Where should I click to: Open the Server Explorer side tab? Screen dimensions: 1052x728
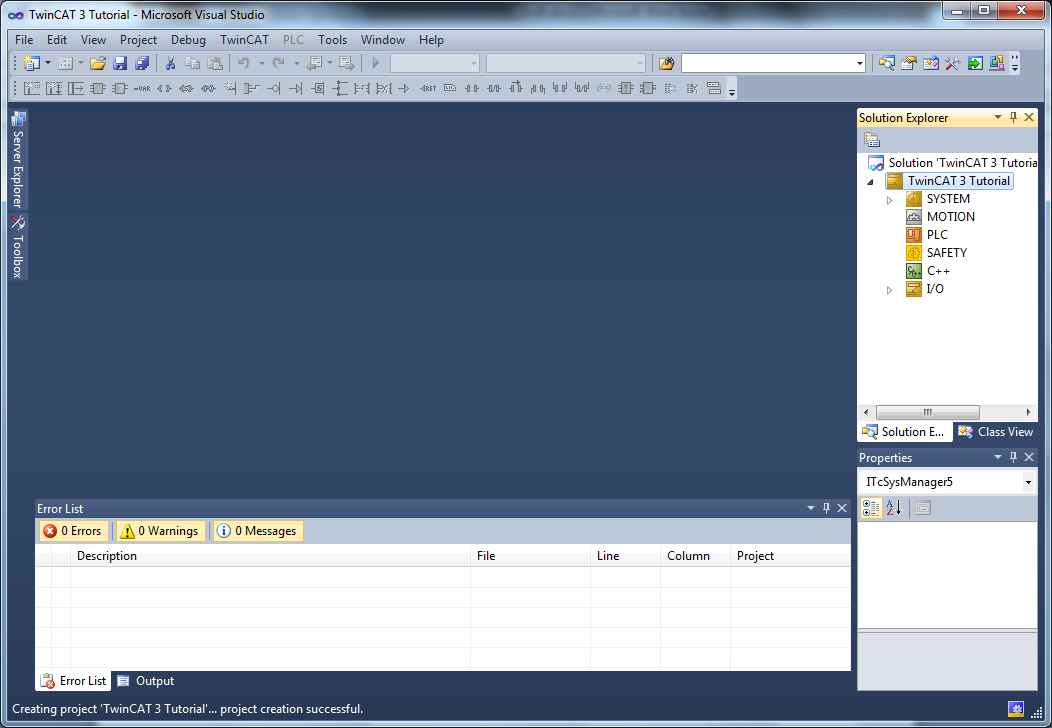[x=18, y=160]
